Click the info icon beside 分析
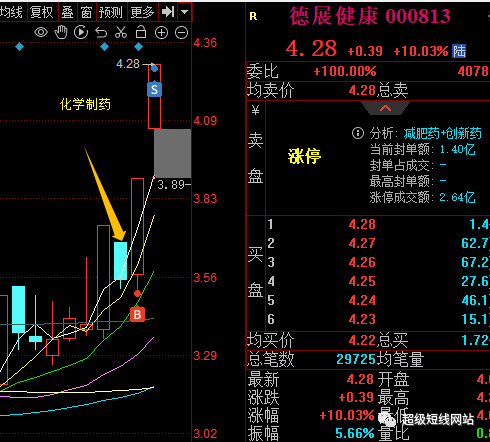This screenshot has height=442, width=490. 358,133
